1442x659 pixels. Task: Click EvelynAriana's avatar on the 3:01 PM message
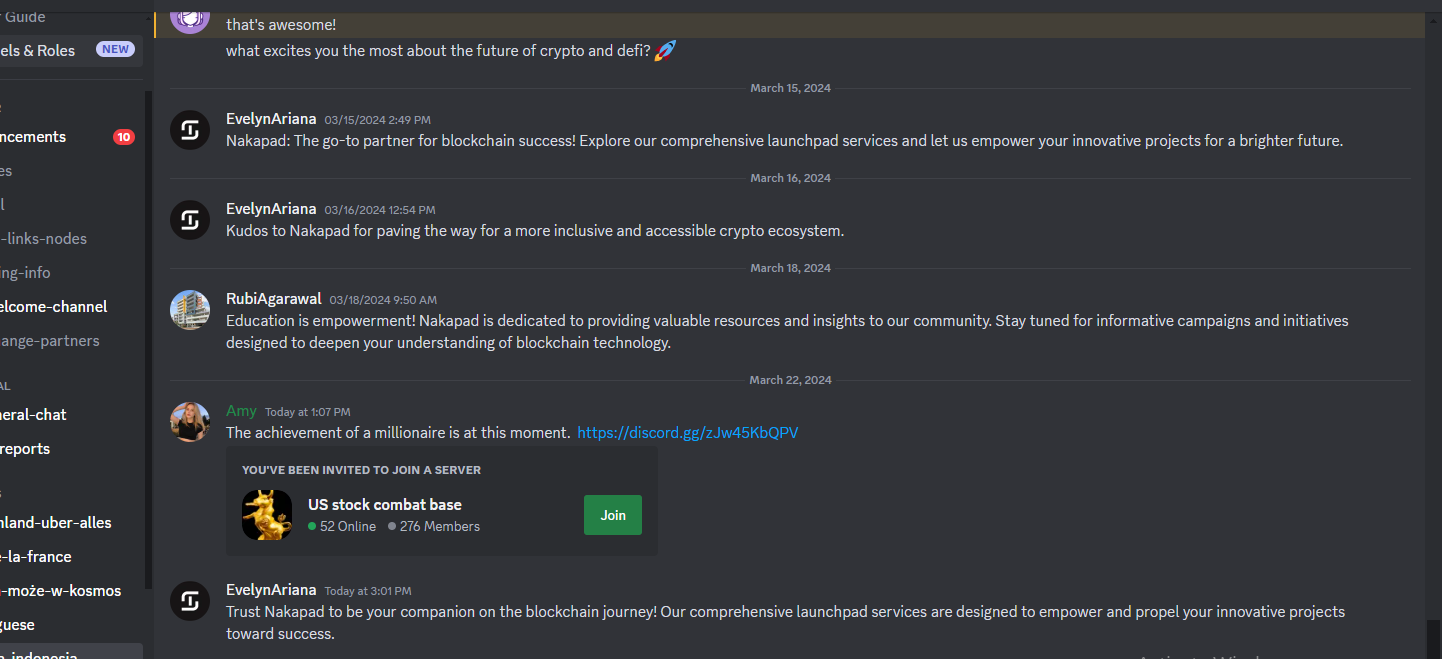click(x=190, y=601)
